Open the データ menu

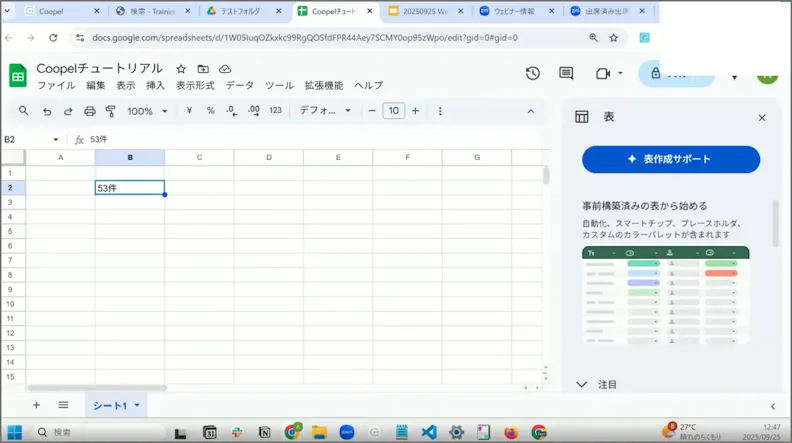239,85
